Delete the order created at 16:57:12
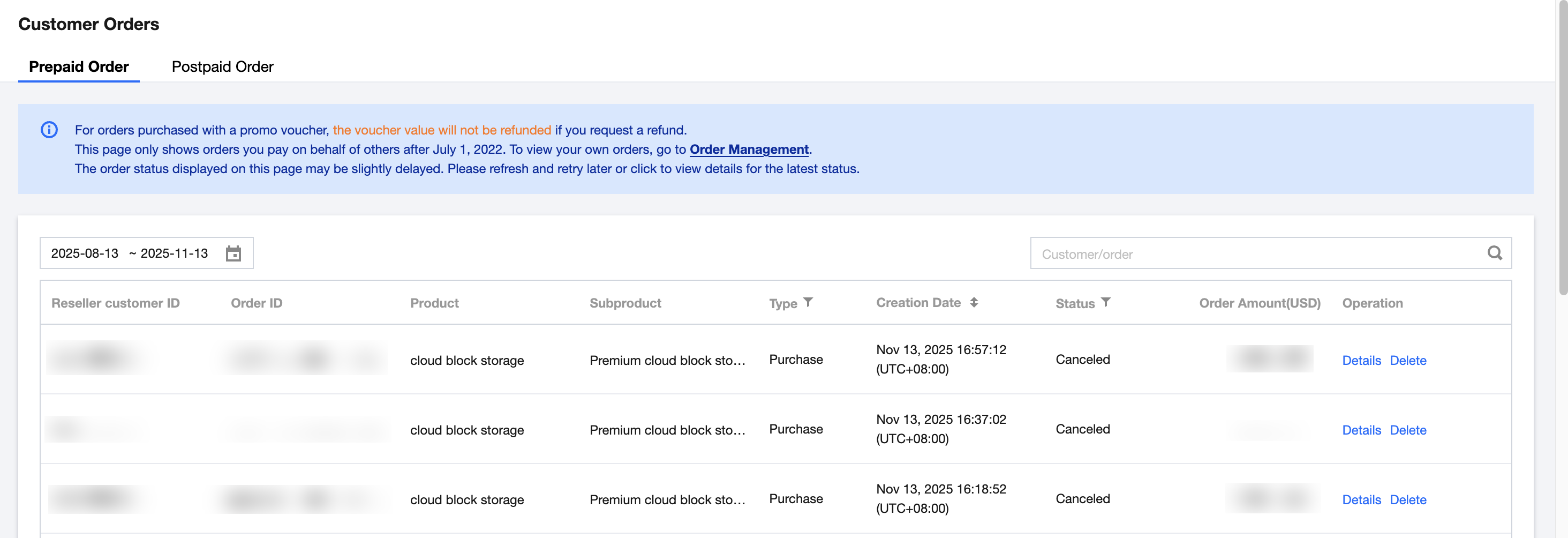Image resolution: width=1568 pixels, height=538 pixels. 1407,360
